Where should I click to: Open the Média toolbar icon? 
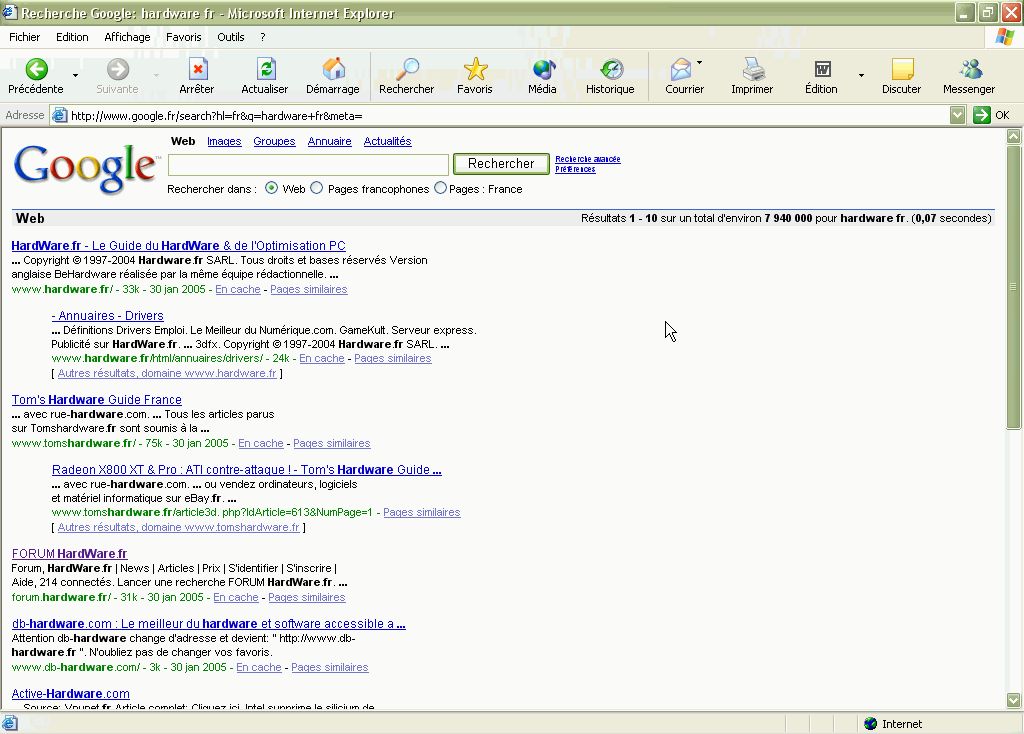543,69
